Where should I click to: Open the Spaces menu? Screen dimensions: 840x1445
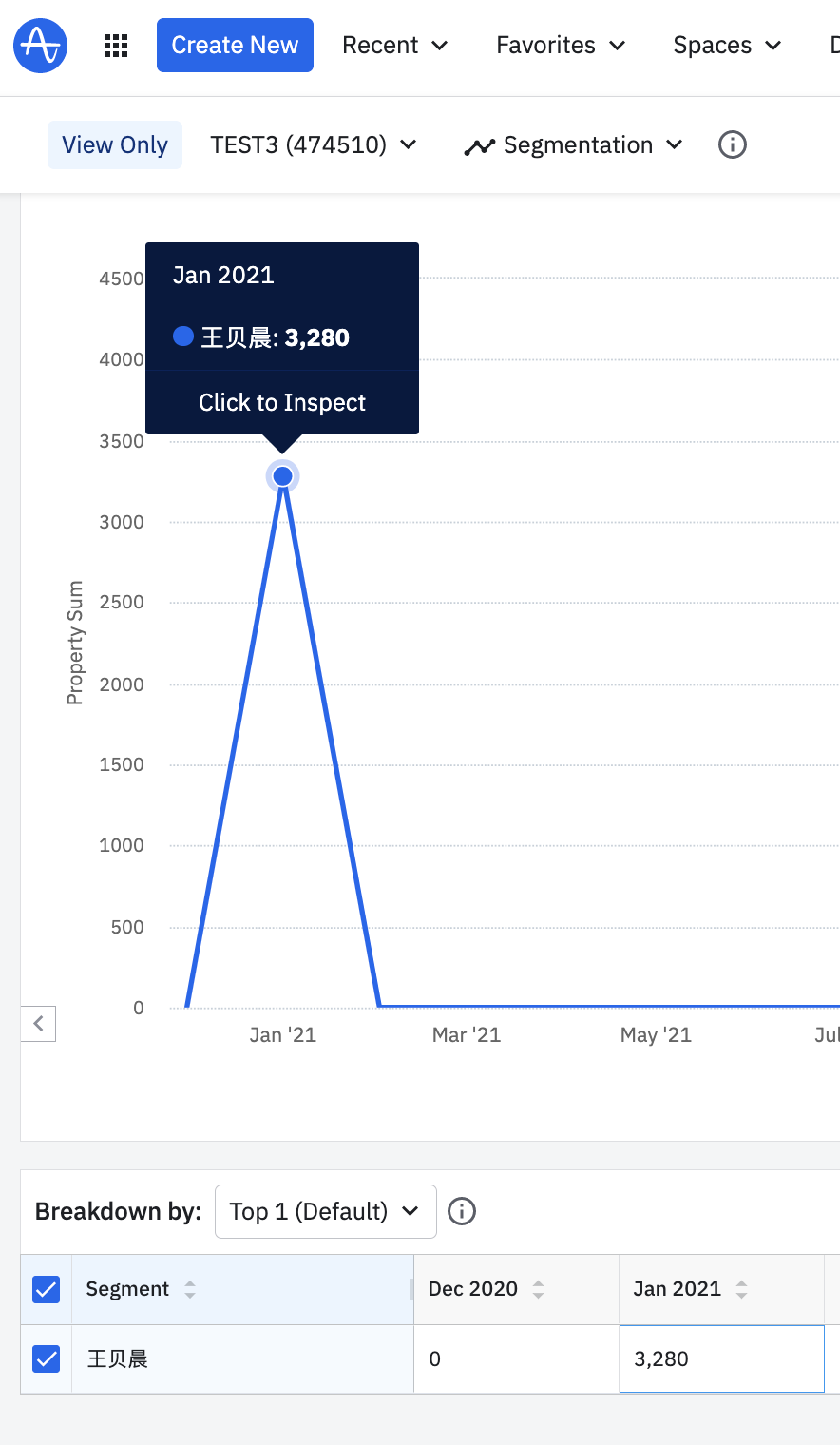point(727,45)
